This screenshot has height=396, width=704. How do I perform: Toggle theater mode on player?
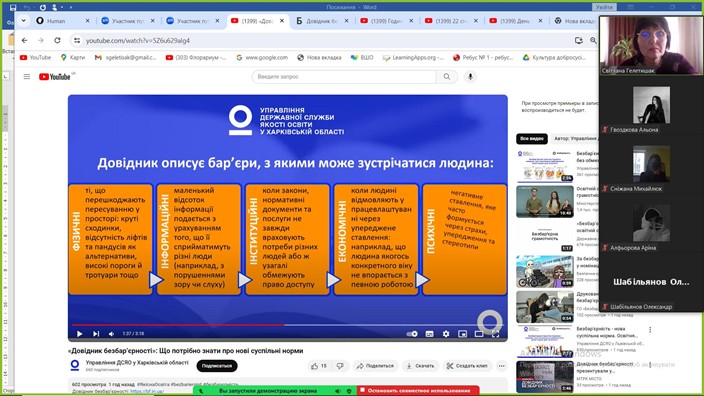(479, 334)
